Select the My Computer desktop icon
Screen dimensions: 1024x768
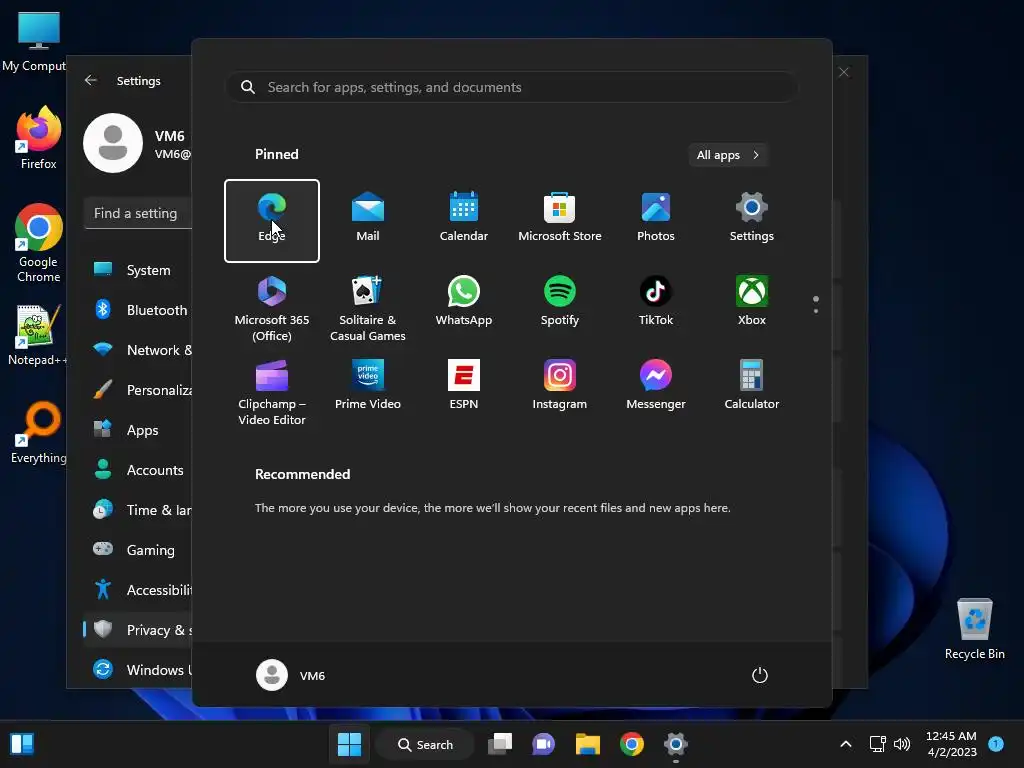click(x=35, y=41)
